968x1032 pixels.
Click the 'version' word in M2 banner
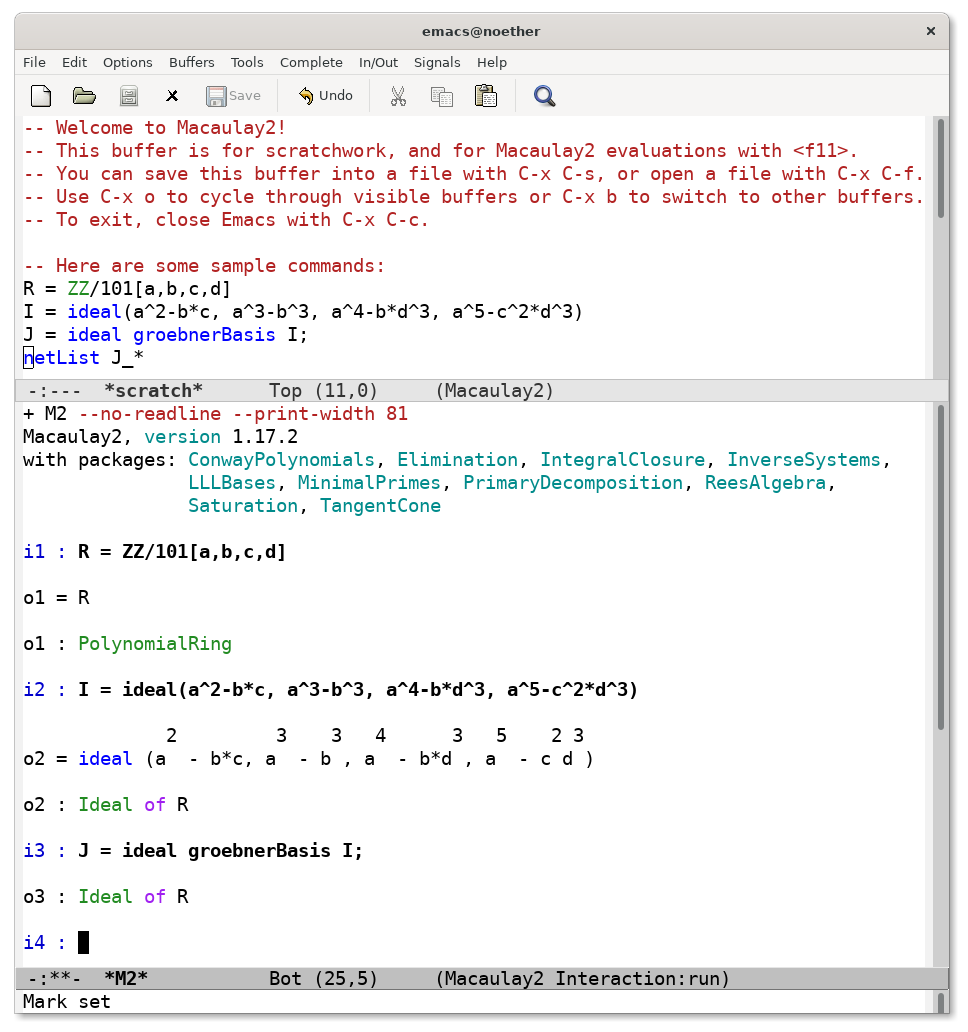pyautogui.click(x=182, y=437)
